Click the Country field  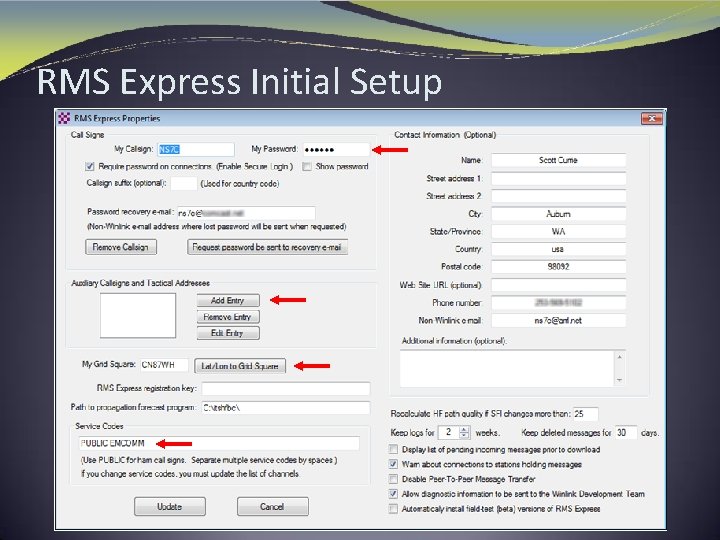tap(558, 249)
